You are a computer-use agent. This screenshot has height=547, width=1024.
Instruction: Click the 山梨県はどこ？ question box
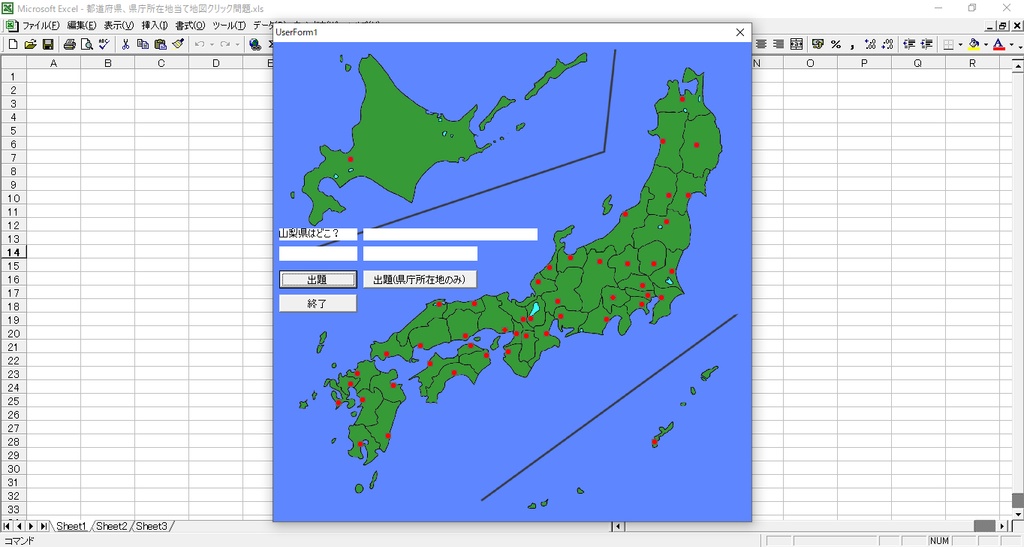[x=318, y=234]
